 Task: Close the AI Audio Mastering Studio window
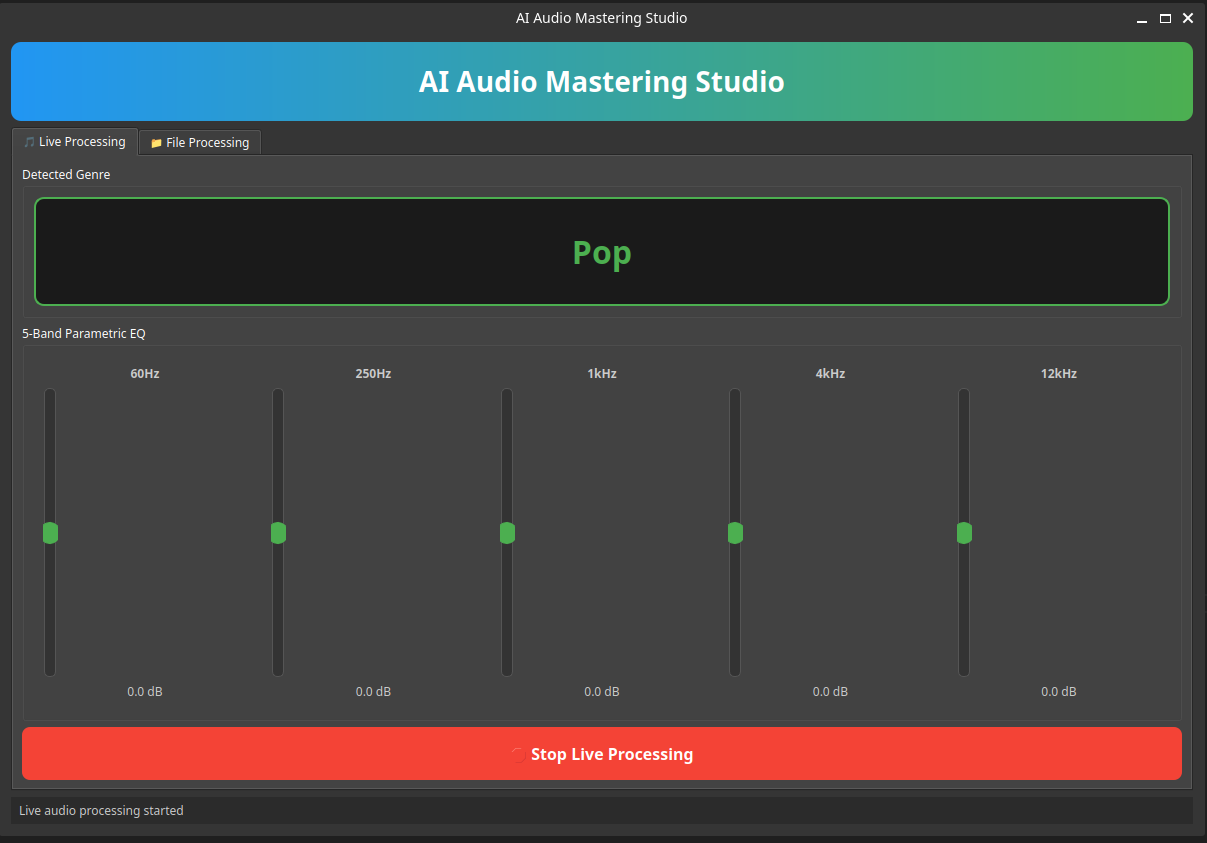(x=1188, y=18)
